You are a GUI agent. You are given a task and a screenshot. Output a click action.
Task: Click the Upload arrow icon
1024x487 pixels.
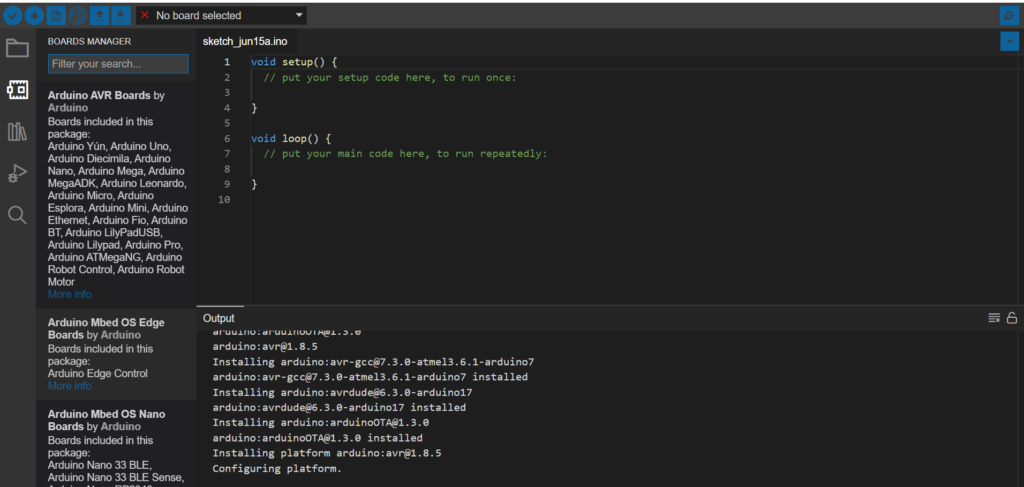(x=35, y=15)
